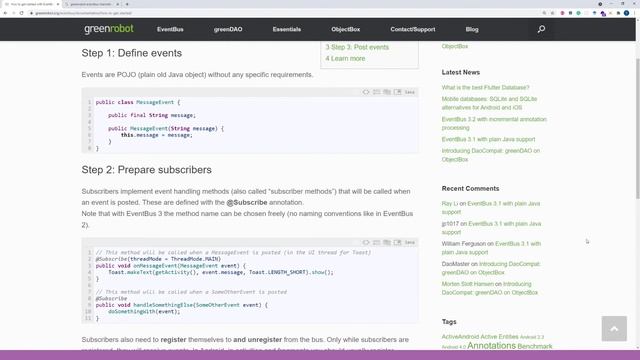Close the second browser tab
The image size is (640, 360).
(118, 4)
